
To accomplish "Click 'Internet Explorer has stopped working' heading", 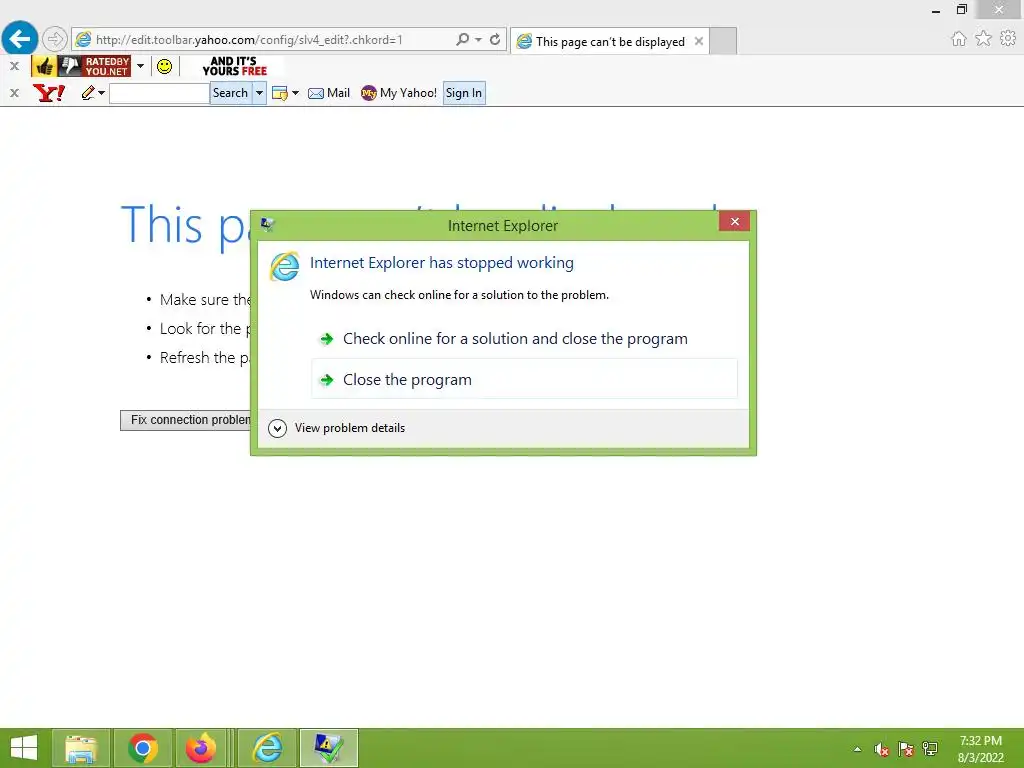I will (x=441, y=263).
